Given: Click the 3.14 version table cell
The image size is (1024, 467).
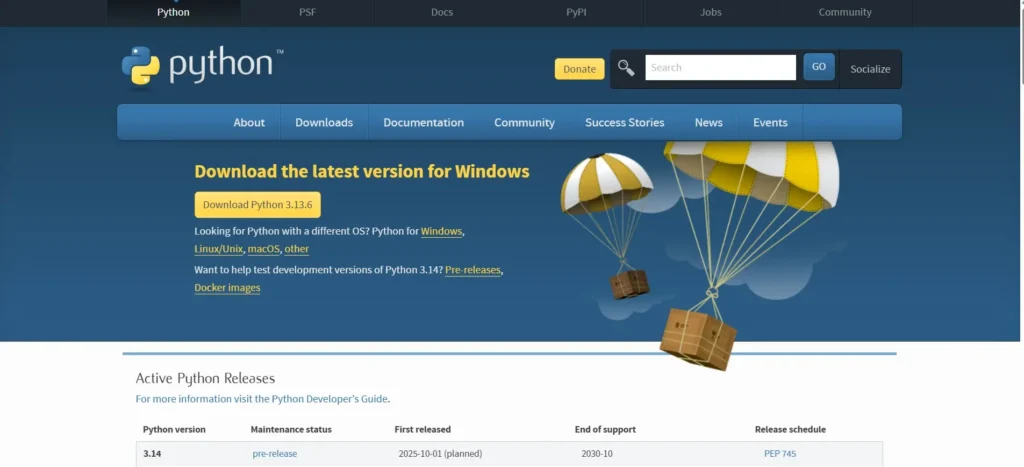Looking at the screenshot, I should tap(152, 454).
